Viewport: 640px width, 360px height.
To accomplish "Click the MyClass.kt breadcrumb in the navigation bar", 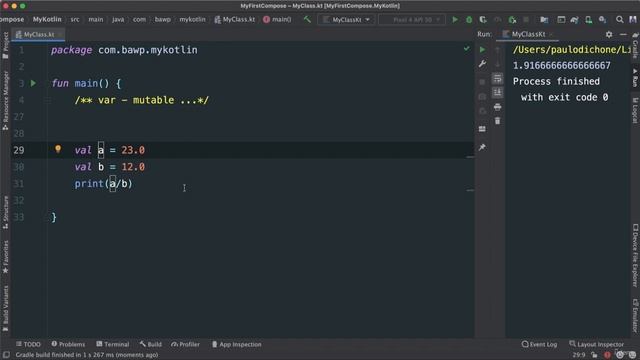I will click(235, 20).
